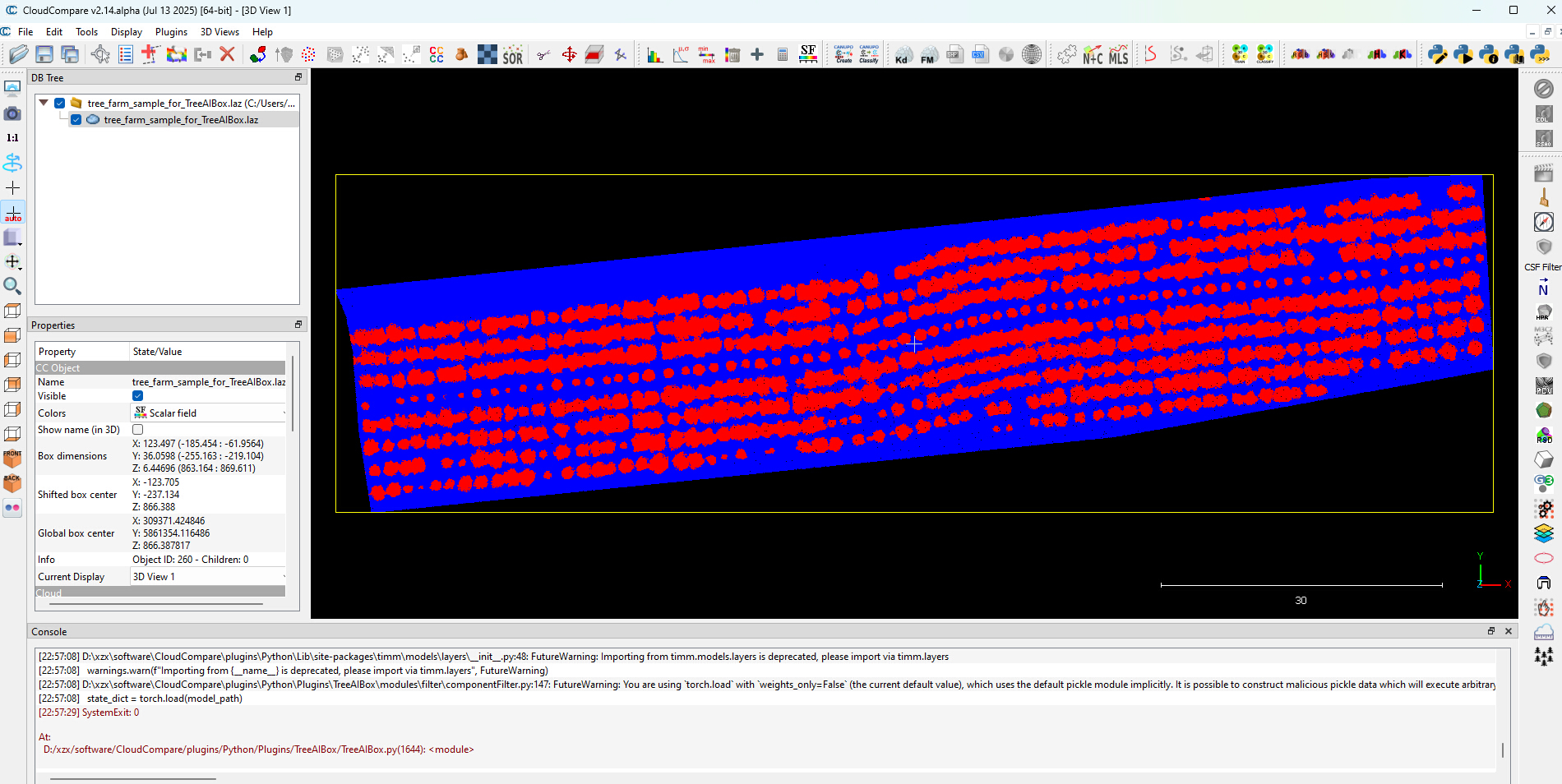Click the TreeAIBox trees icon

1544,656
